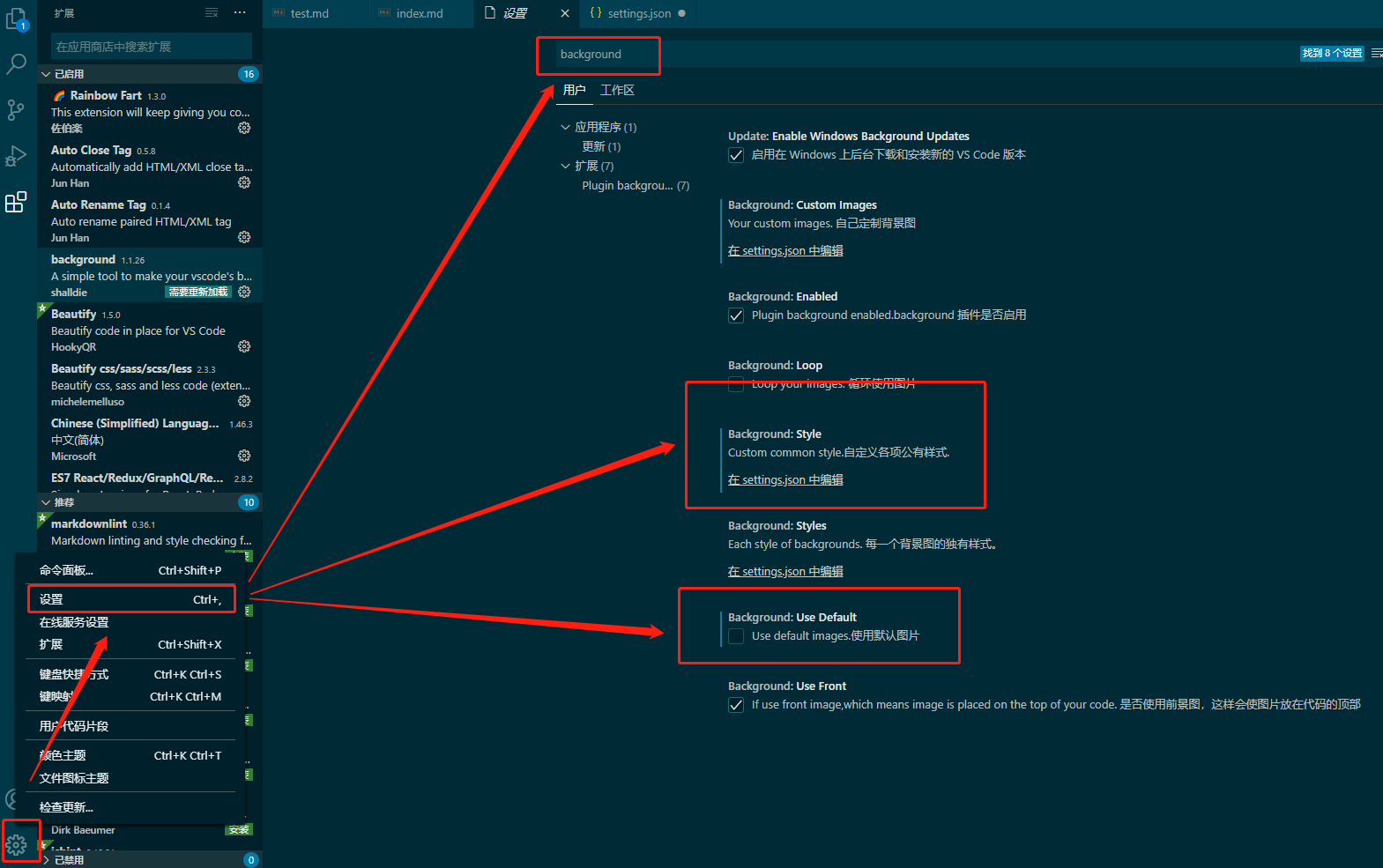Image resolution: width=1383 pixels, height=868 pixels.
Task: Choose 设置 from the manage menu
Action: pyautogui.click(x=130, y=599)
